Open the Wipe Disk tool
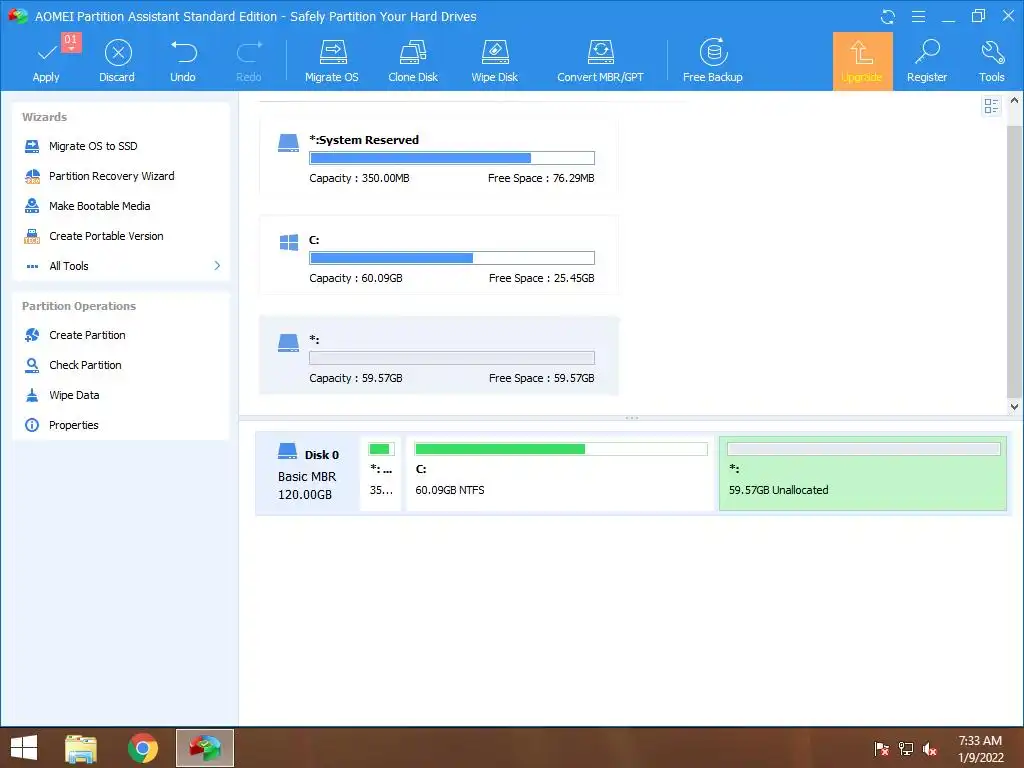 [494, 61]
